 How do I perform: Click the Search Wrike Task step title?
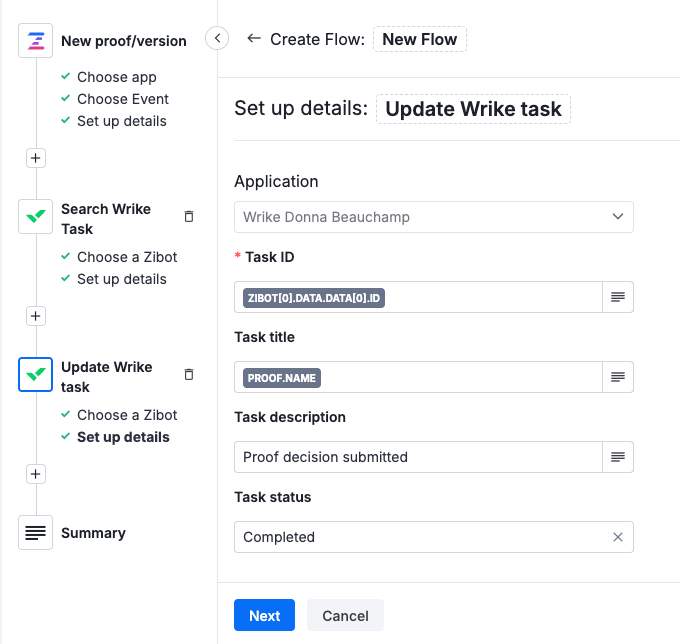point(106,219)
